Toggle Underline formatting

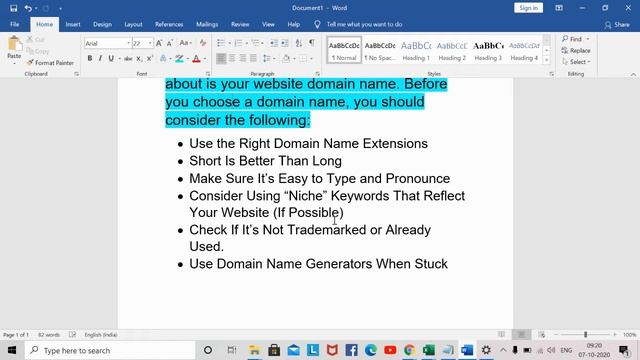pyautogui.click(x=111, y=59)
